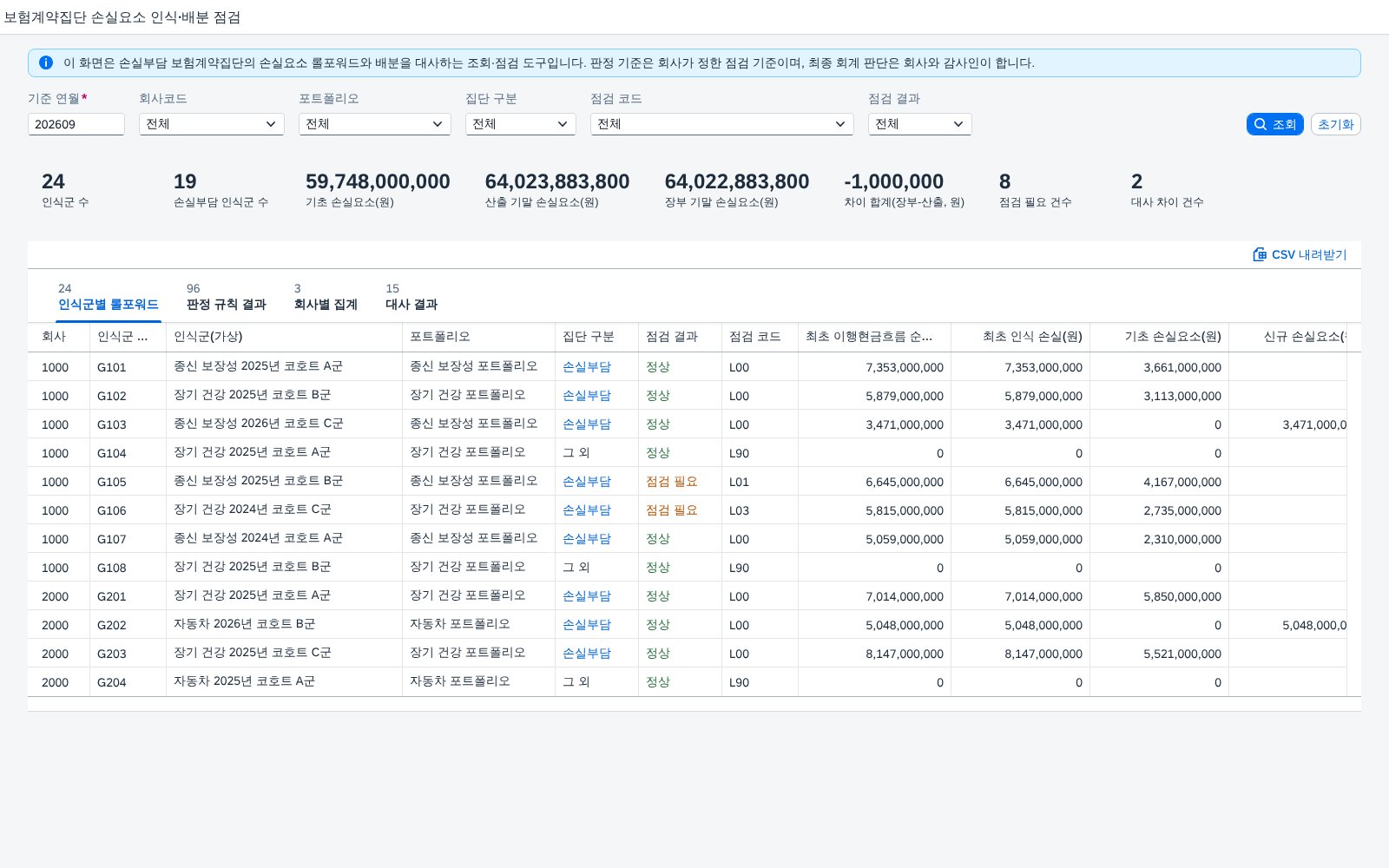This screenshot has height=868, width=1389.
Task: Click the 점검 결과 column header
Action: pyautogui.click(x=681, y=337)
